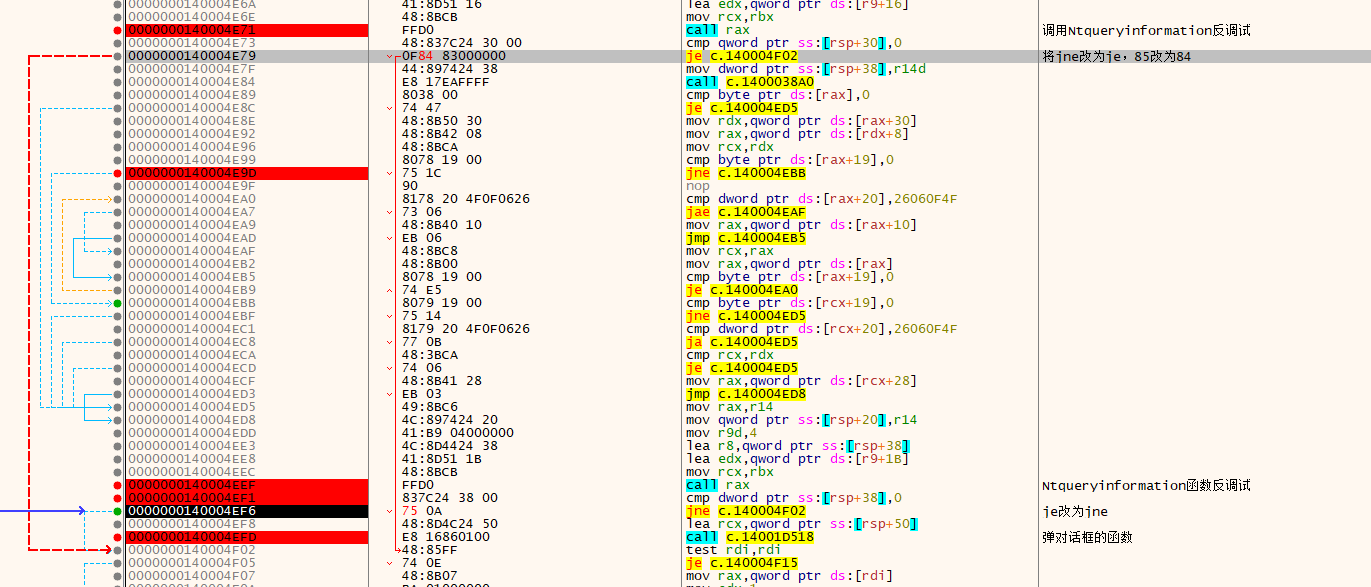The image size is (1371, 587).
Task: Toggle breakpoint dot beside address 0000000140004ED5
Action: (x=118, y=407)
